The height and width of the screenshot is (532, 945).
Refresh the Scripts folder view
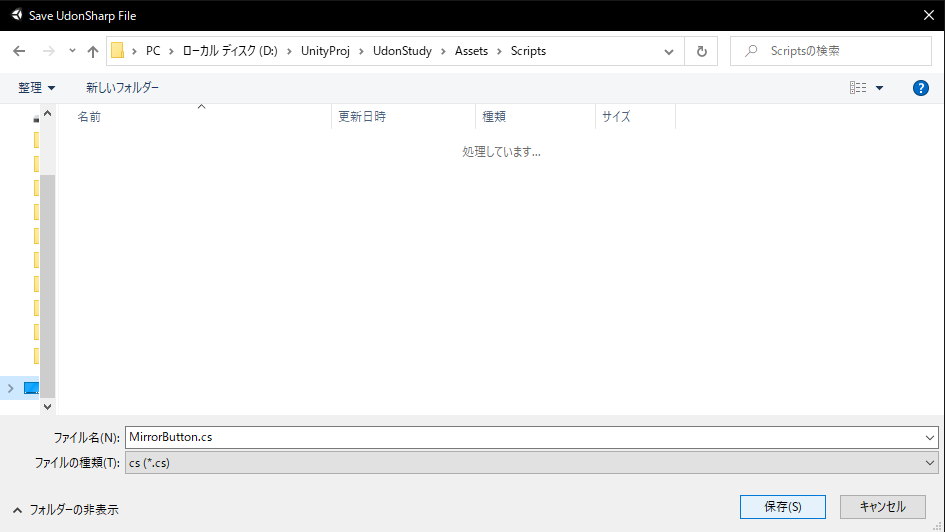(702, 52)
